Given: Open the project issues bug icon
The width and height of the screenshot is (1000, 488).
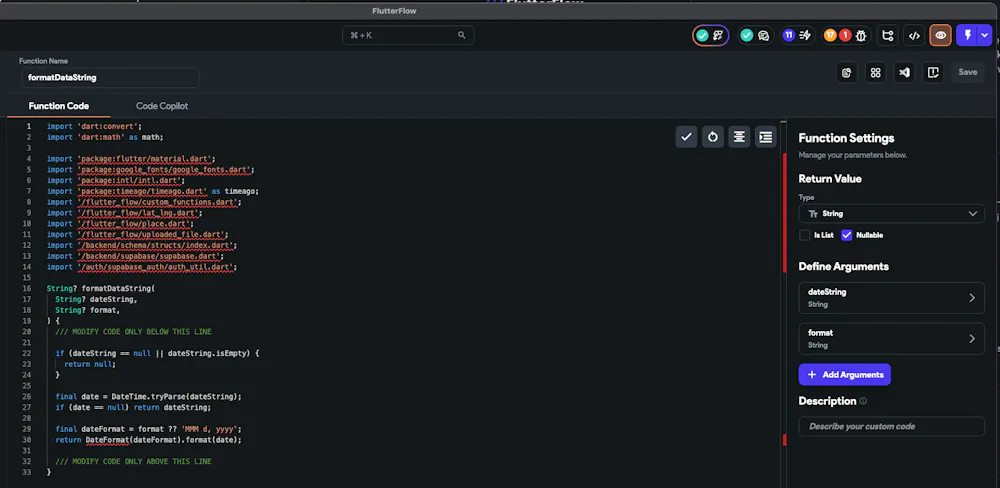Looking at the screenshot, I should tap(861, 36).
